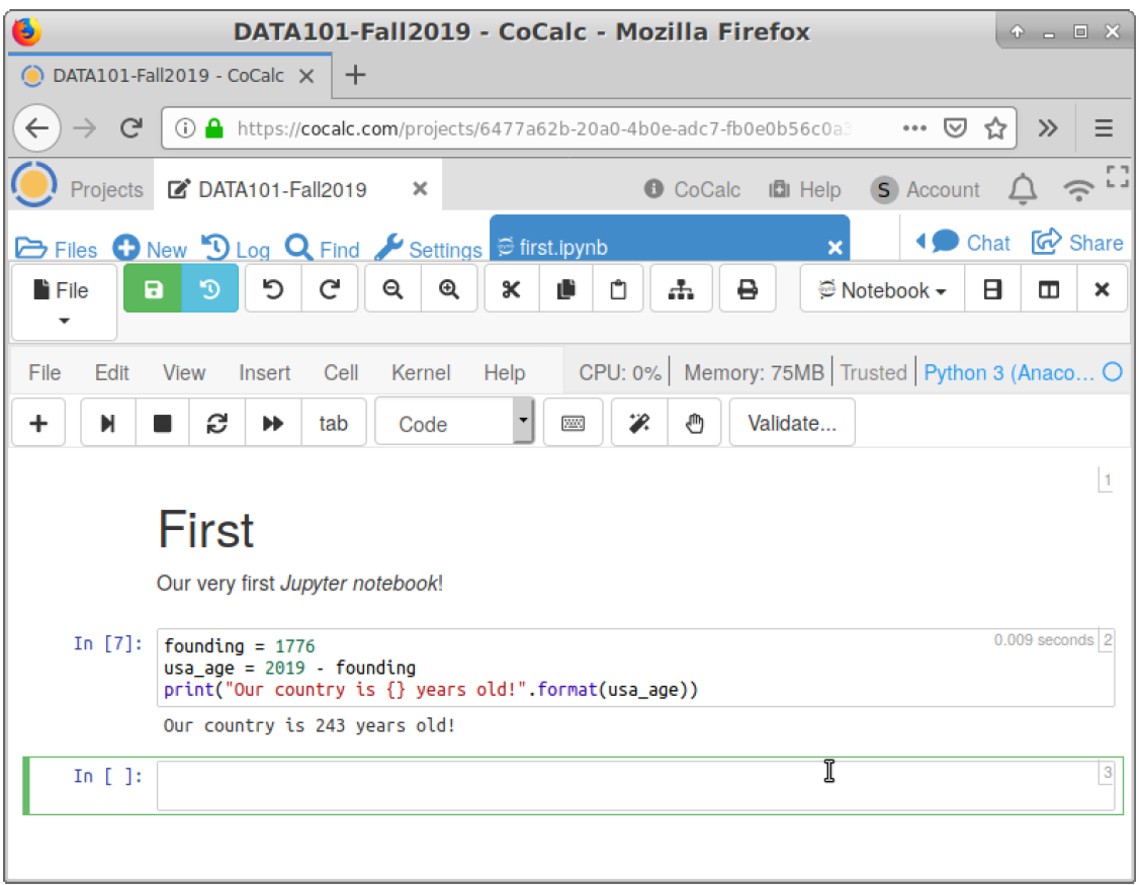Open the Kernel menu
This screenshot has width=1140, height=885.
click(x=421, y=372)
